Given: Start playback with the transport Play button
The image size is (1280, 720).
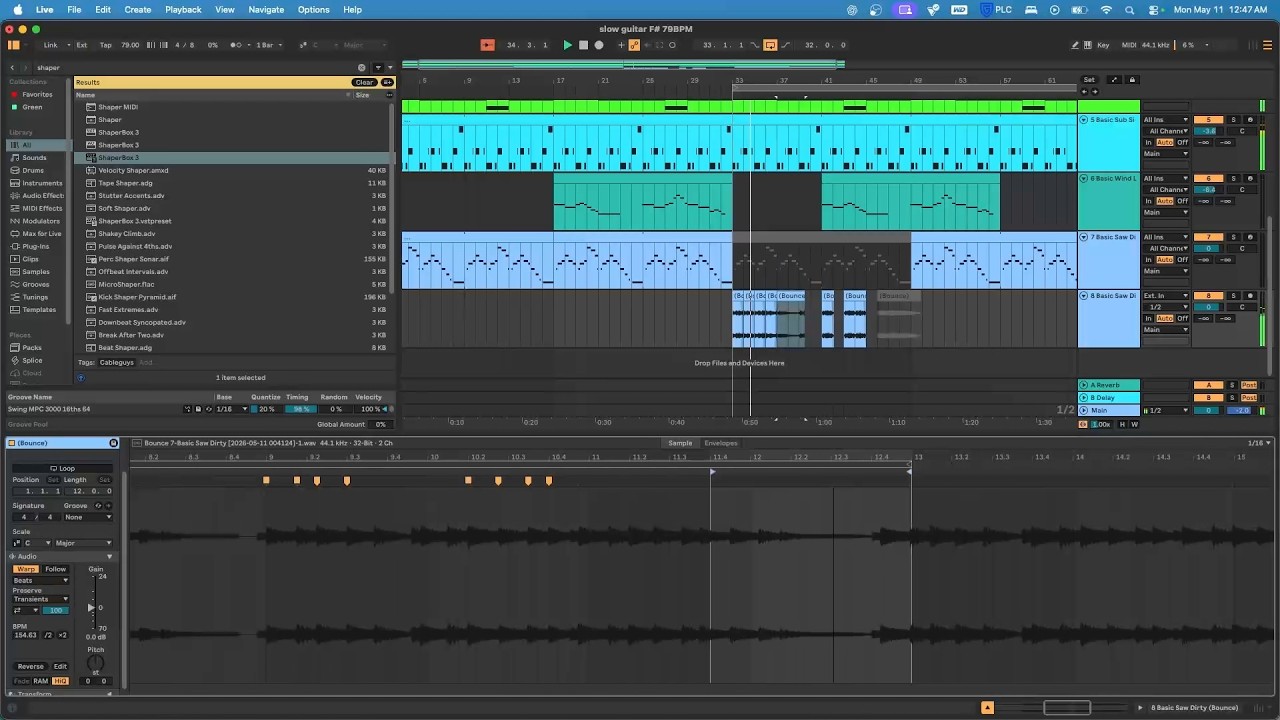Looking at the screenshot, I should coord(568,45).
